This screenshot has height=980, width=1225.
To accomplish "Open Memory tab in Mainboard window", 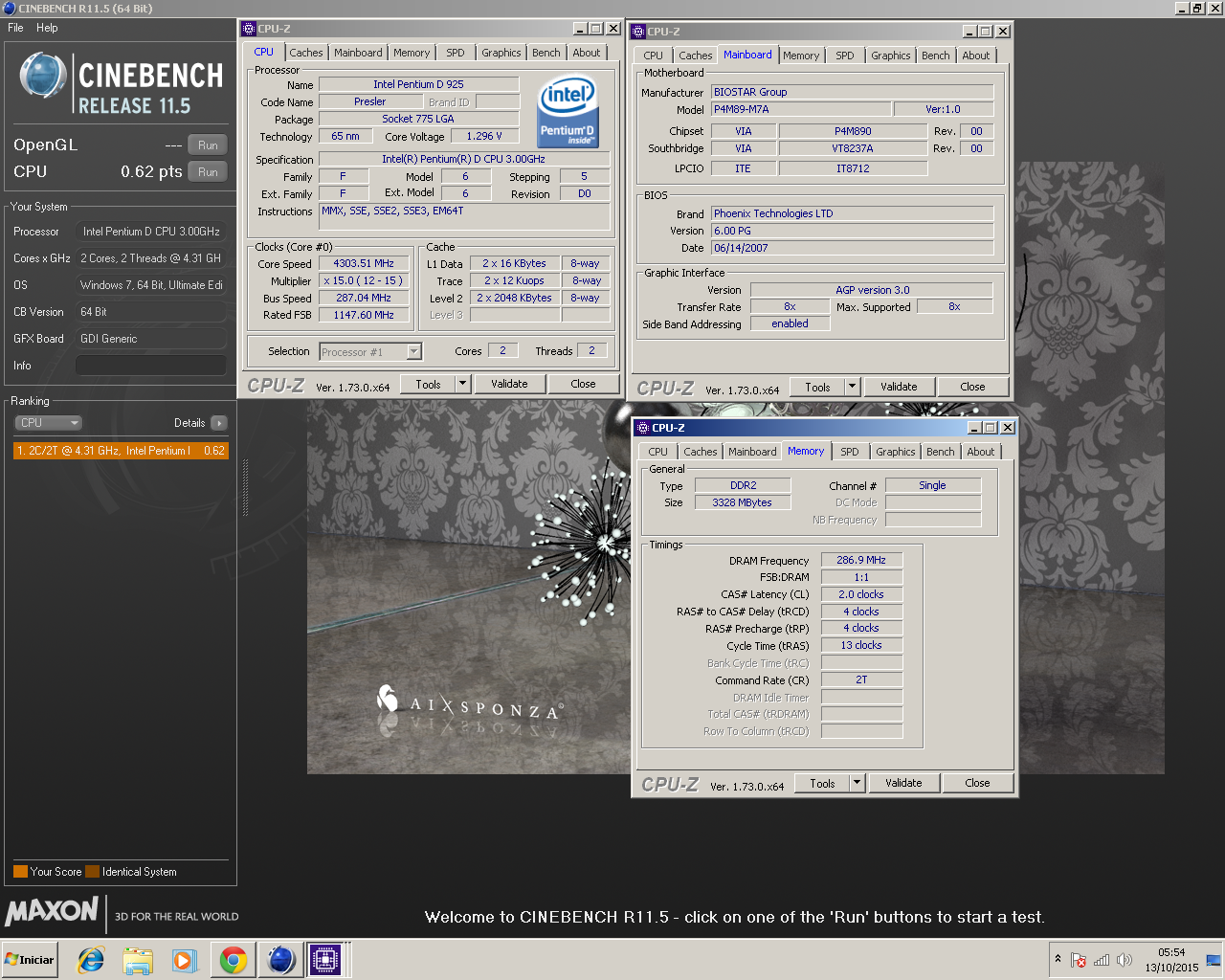I will [x=801, y=56].
